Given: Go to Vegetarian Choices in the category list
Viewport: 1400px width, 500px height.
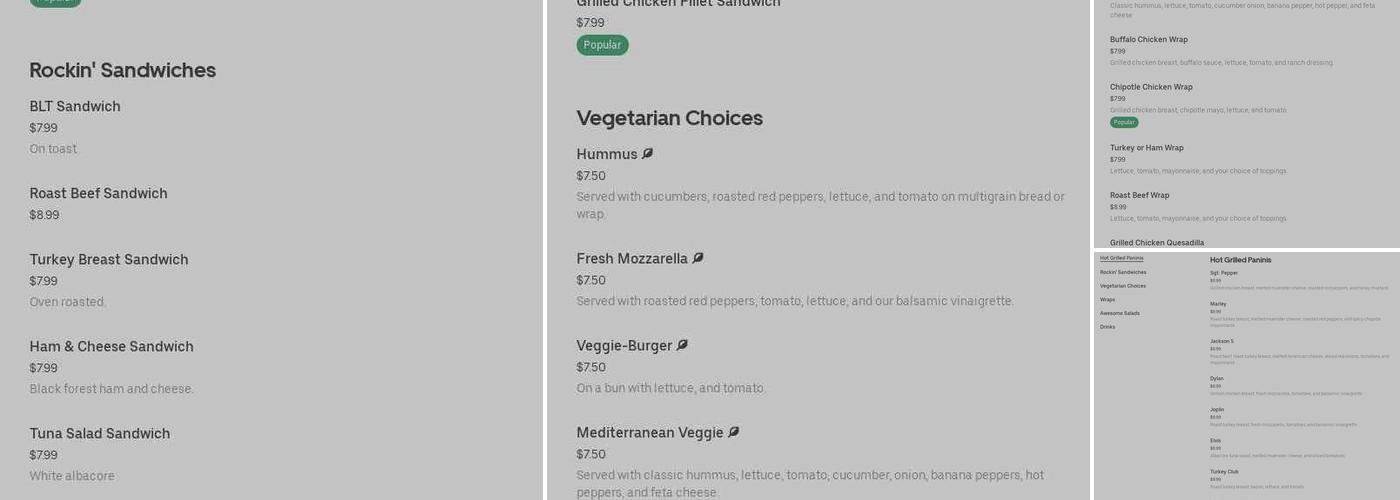Looking at the screenshot, I should 1123,286.
